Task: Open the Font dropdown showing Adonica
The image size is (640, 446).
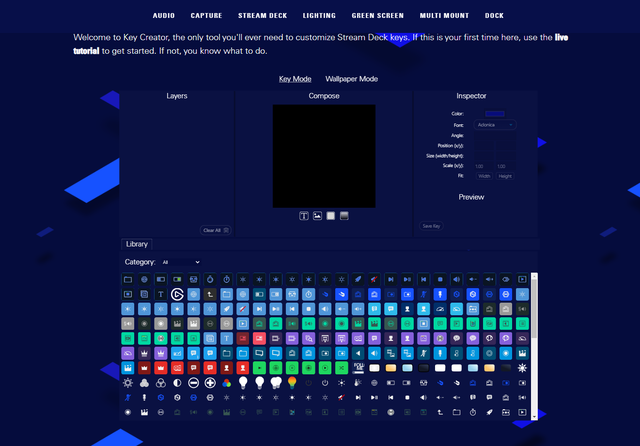Action: coord(495,125)
